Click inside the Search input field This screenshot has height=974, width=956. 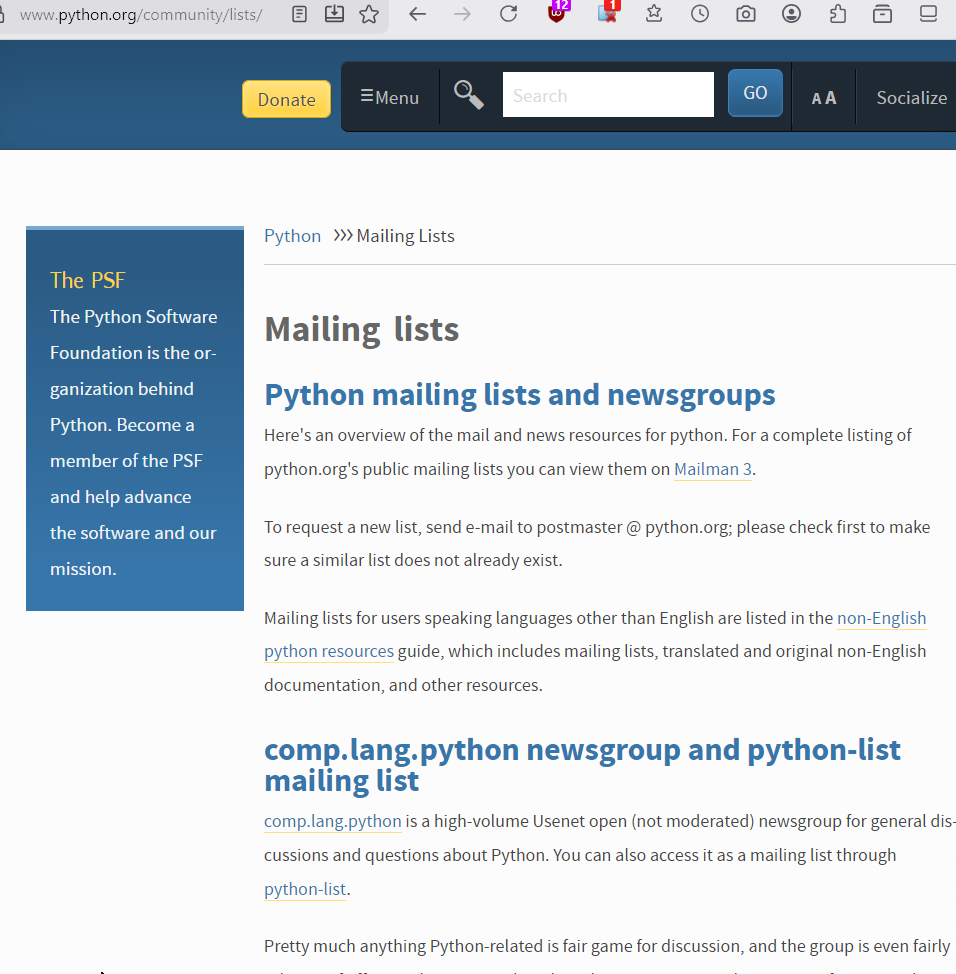(x=607, y=94)
